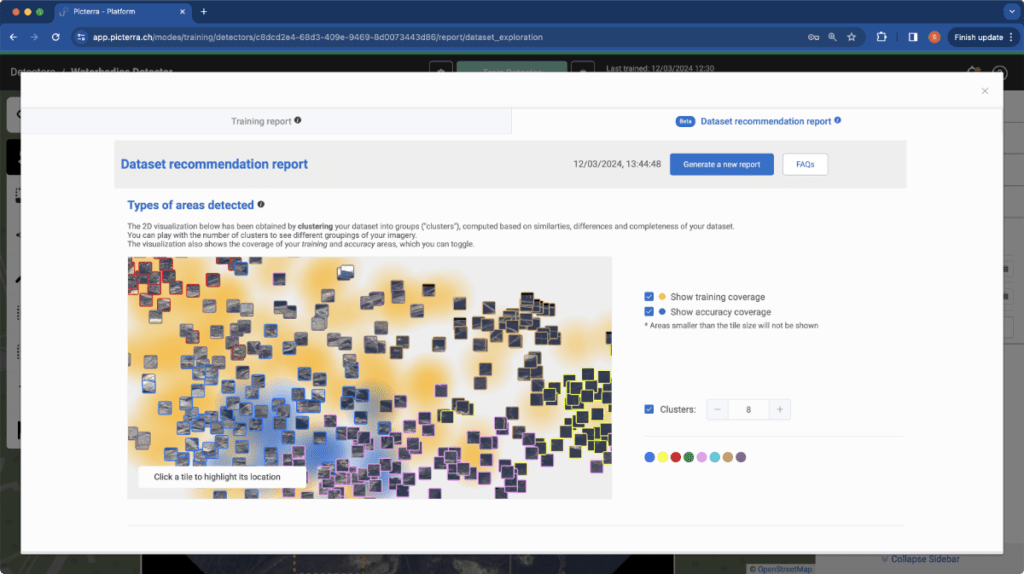
Task: Click info icon beside Types of areas detected
Action: [261, 204]
